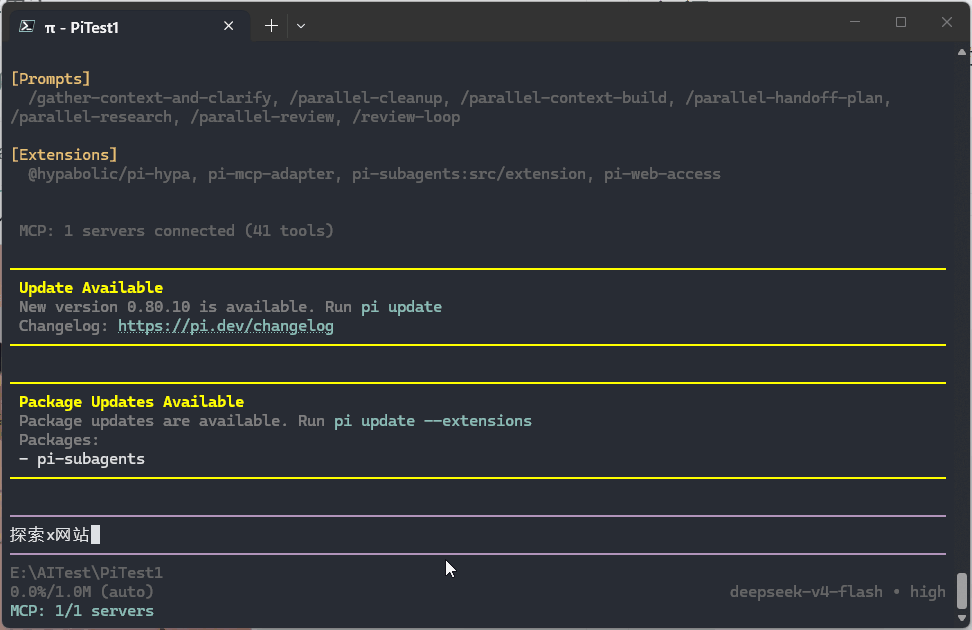The height and width of the screenshot is (630, 972).
Task: Click the Update Available heading
Action: 91,288
